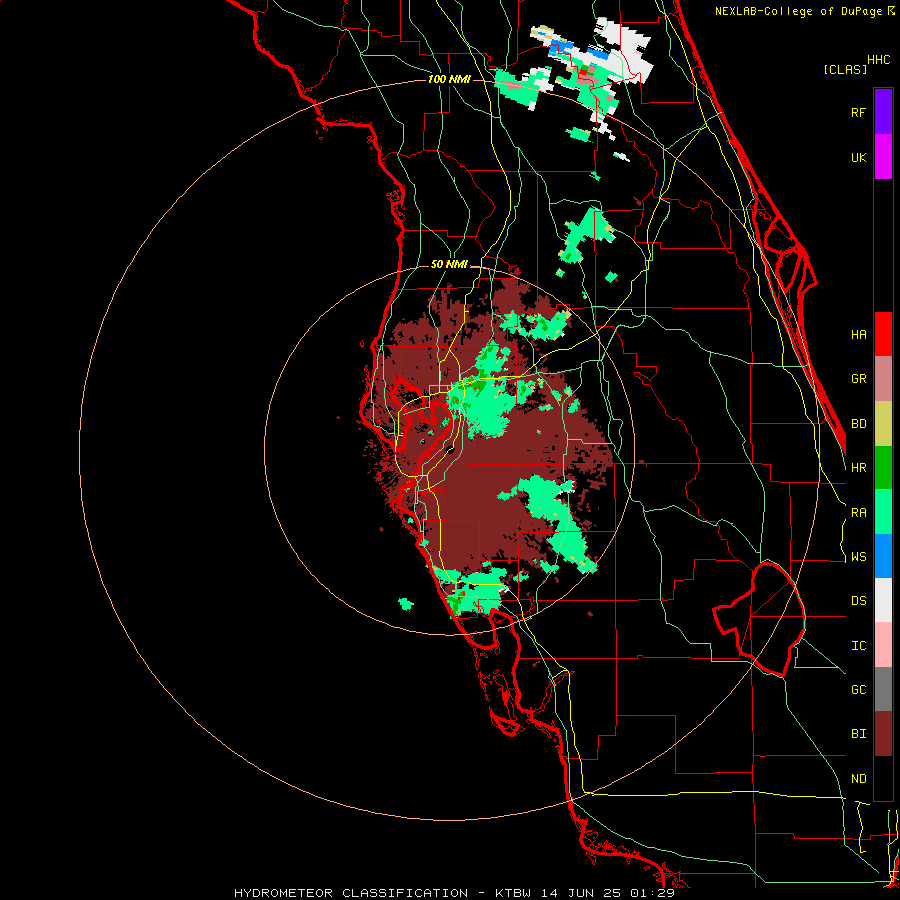Click the brown BI legend color swatch
This screenshot has width=900, height=900.
point(883,734)
